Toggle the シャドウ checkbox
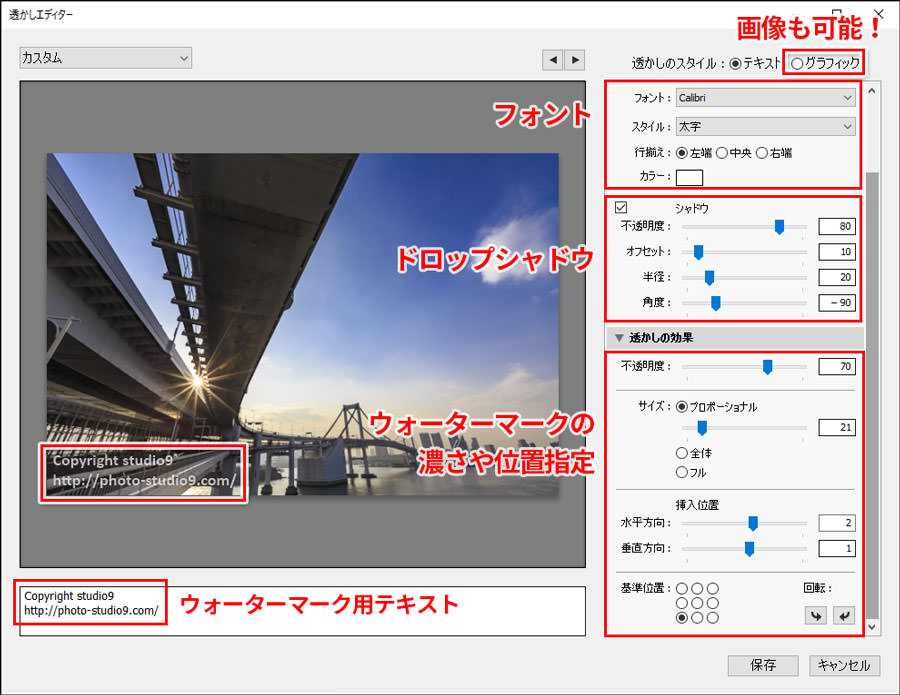The height and width of the screenshot is (695, 900). click(621, 208)
